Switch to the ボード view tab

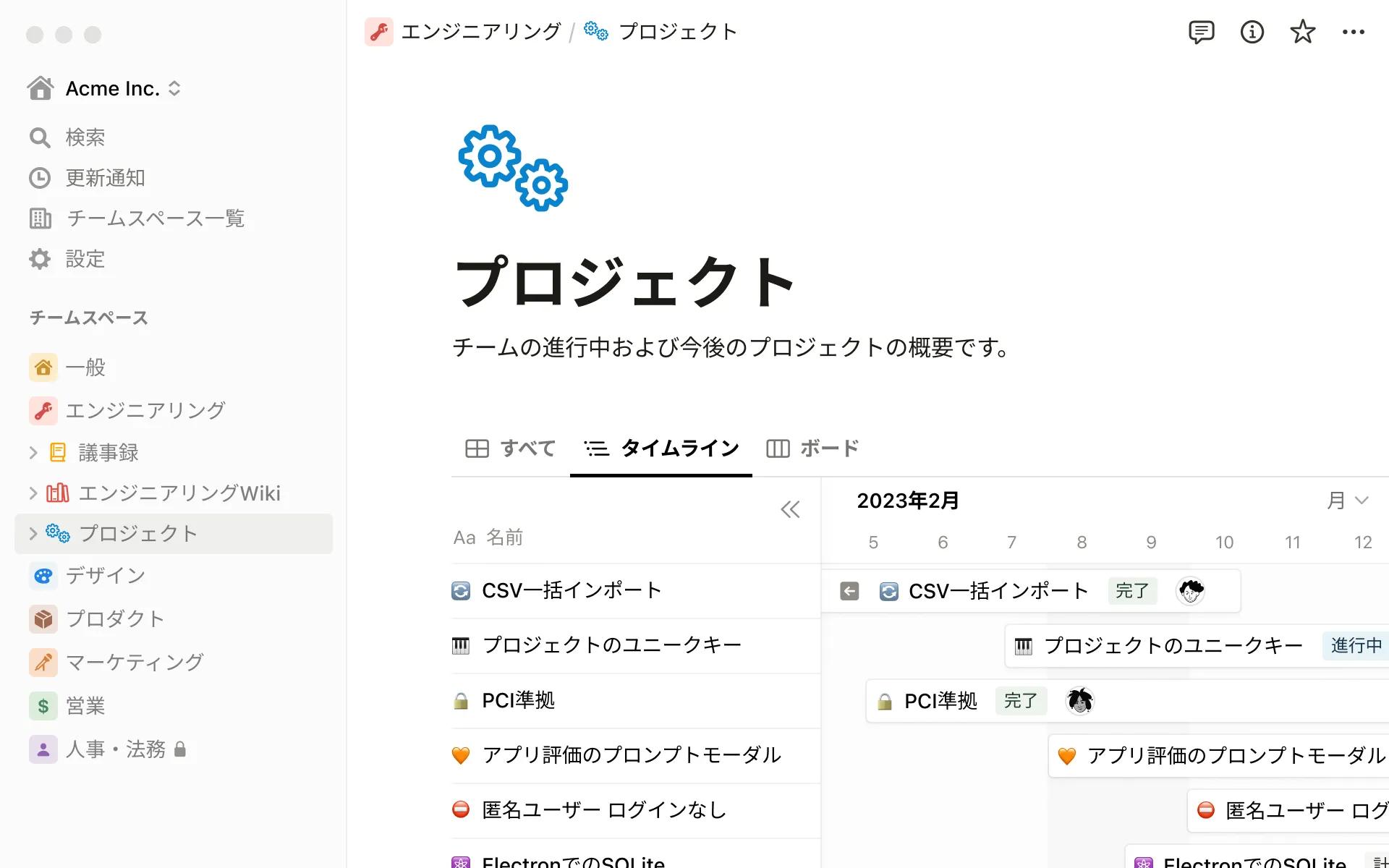tap(812, 448)
